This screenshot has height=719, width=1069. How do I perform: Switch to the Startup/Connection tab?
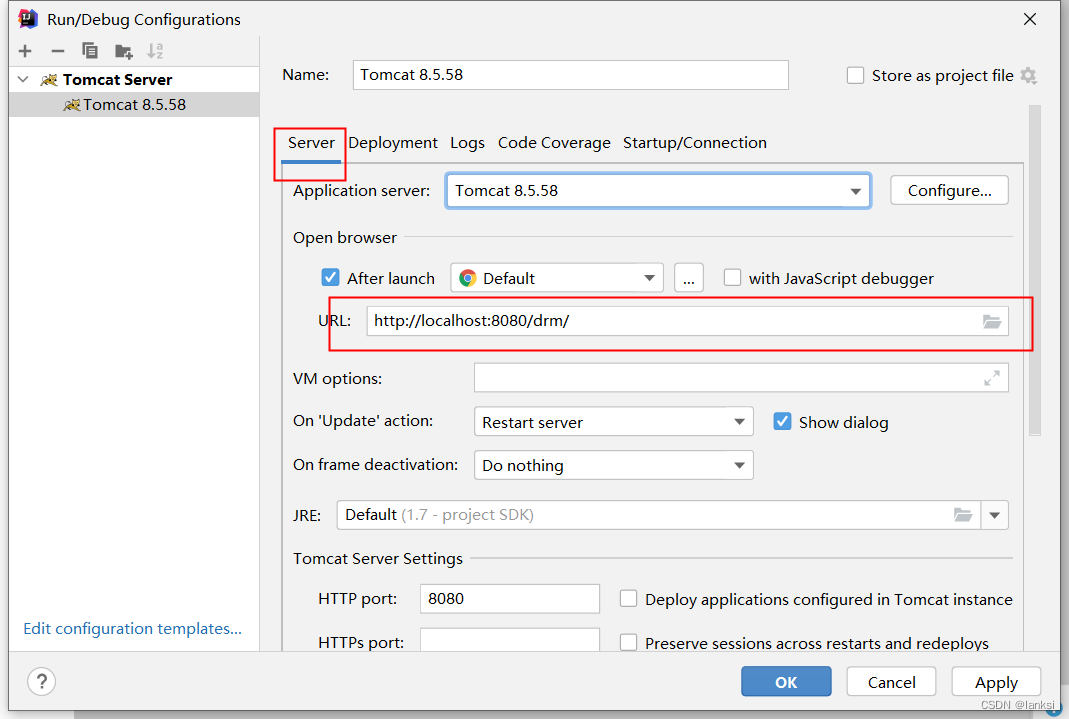tap(694, 142)
